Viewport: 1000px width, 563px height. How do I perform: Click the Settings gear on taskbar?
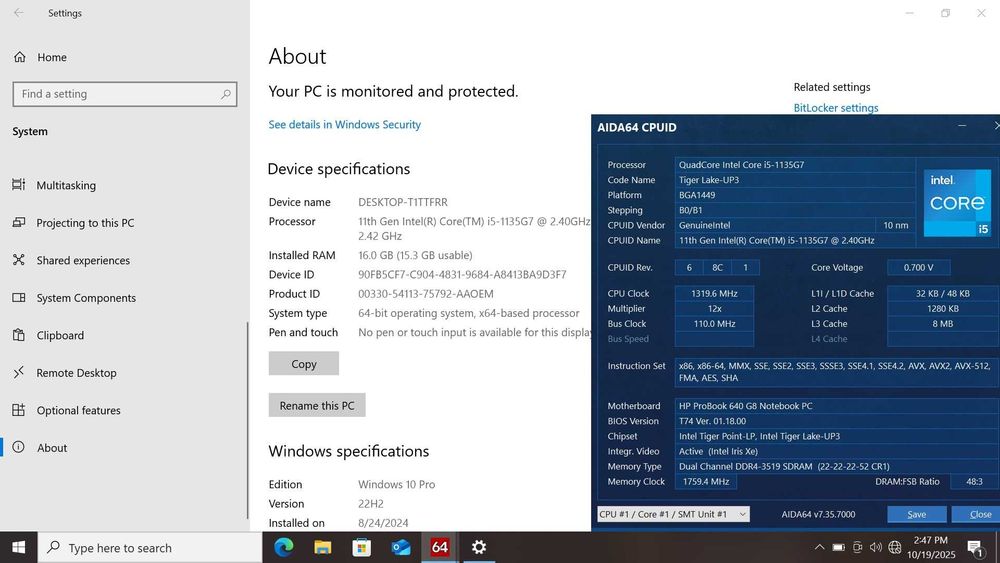[479, 547]
